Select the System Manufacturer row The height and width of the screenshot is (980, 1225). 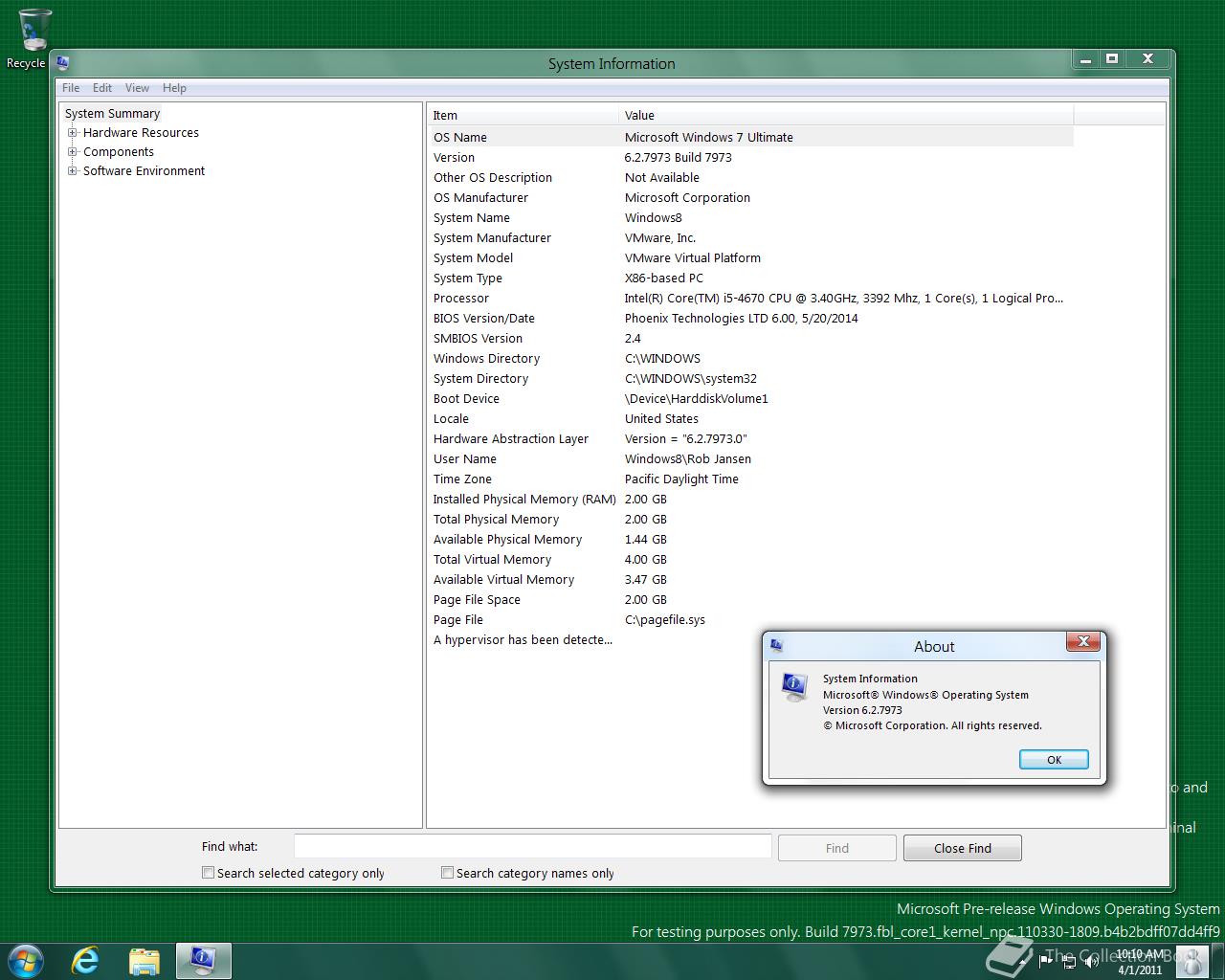[751, 237]
